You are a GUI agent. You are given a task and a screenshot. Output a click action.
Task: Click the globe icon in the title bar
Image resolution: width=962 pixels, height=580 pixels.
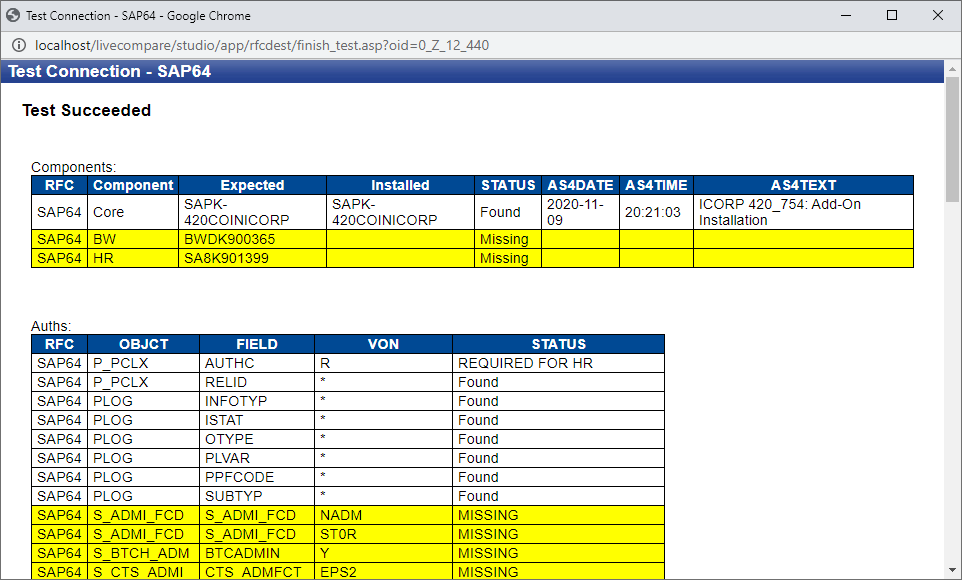(x=13, y=15)
